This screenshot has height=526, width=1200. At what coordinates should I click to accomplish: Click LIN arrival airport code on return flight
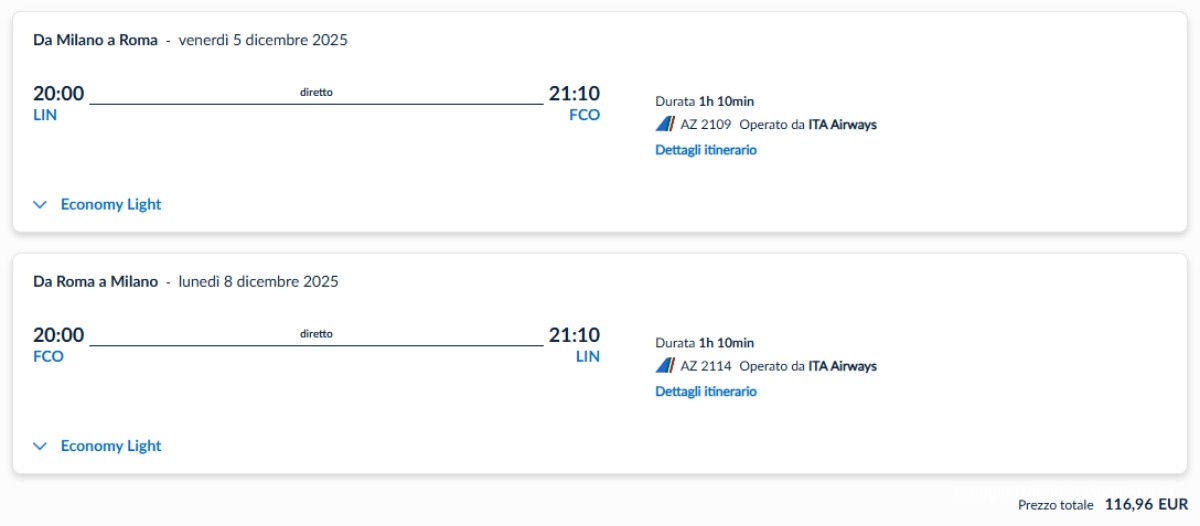click(588, 357)
